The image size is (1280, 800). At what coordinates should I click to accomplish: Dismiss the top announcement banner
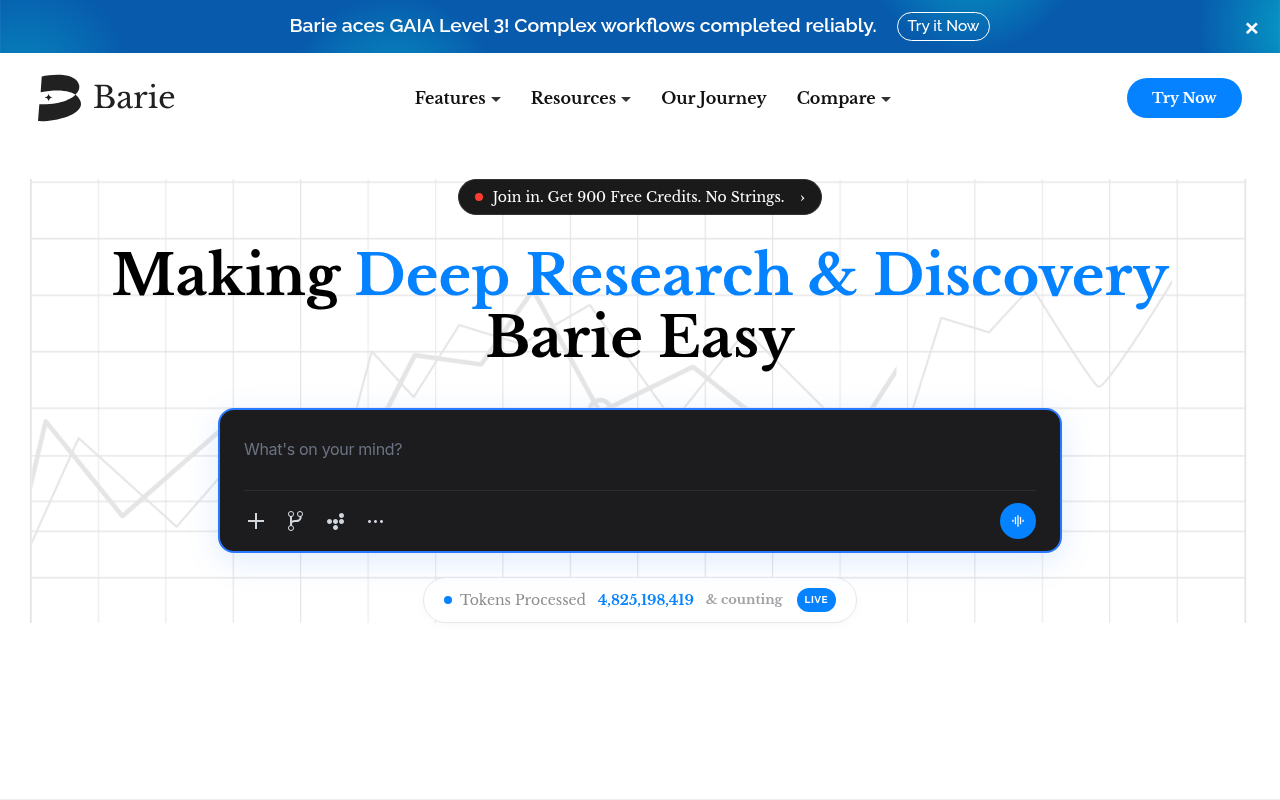pyautogui.click(x=1252, y=28)
